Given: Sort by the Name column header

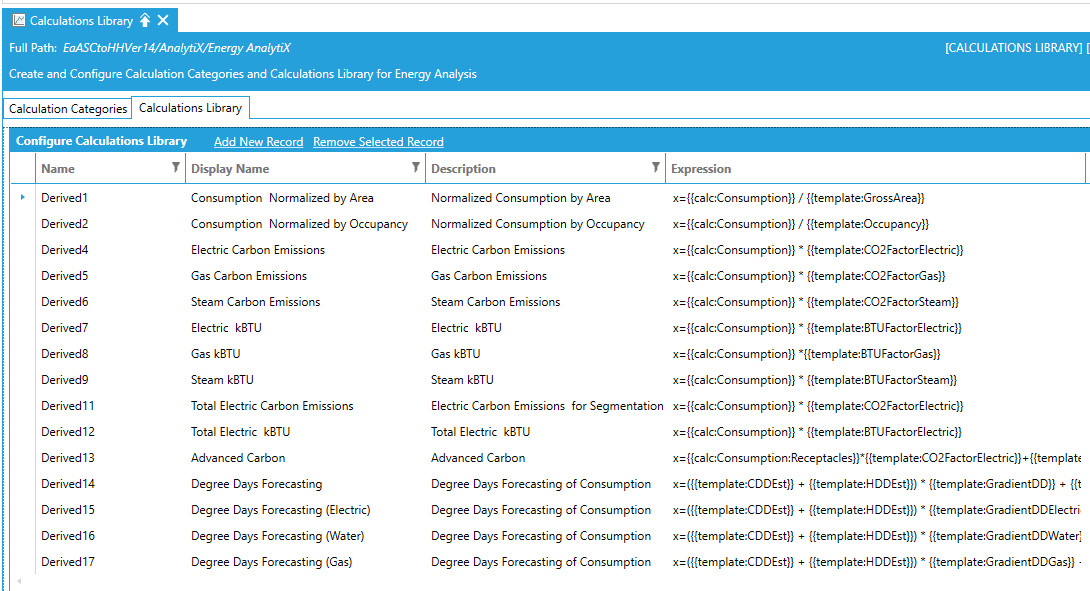Looking at the screenshot, I should [58, 169].
